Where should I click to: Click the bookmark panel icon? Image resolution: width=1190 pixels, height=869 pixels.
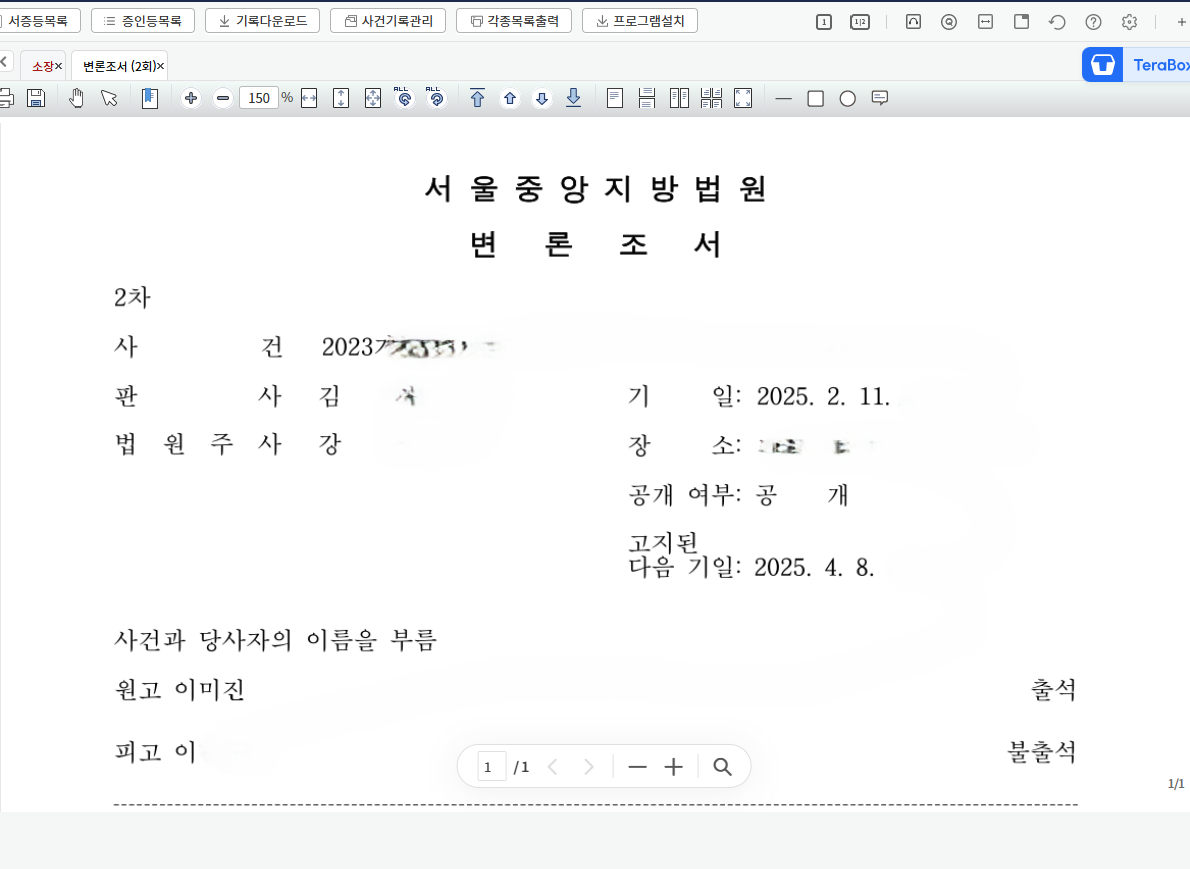coord(151,97)
